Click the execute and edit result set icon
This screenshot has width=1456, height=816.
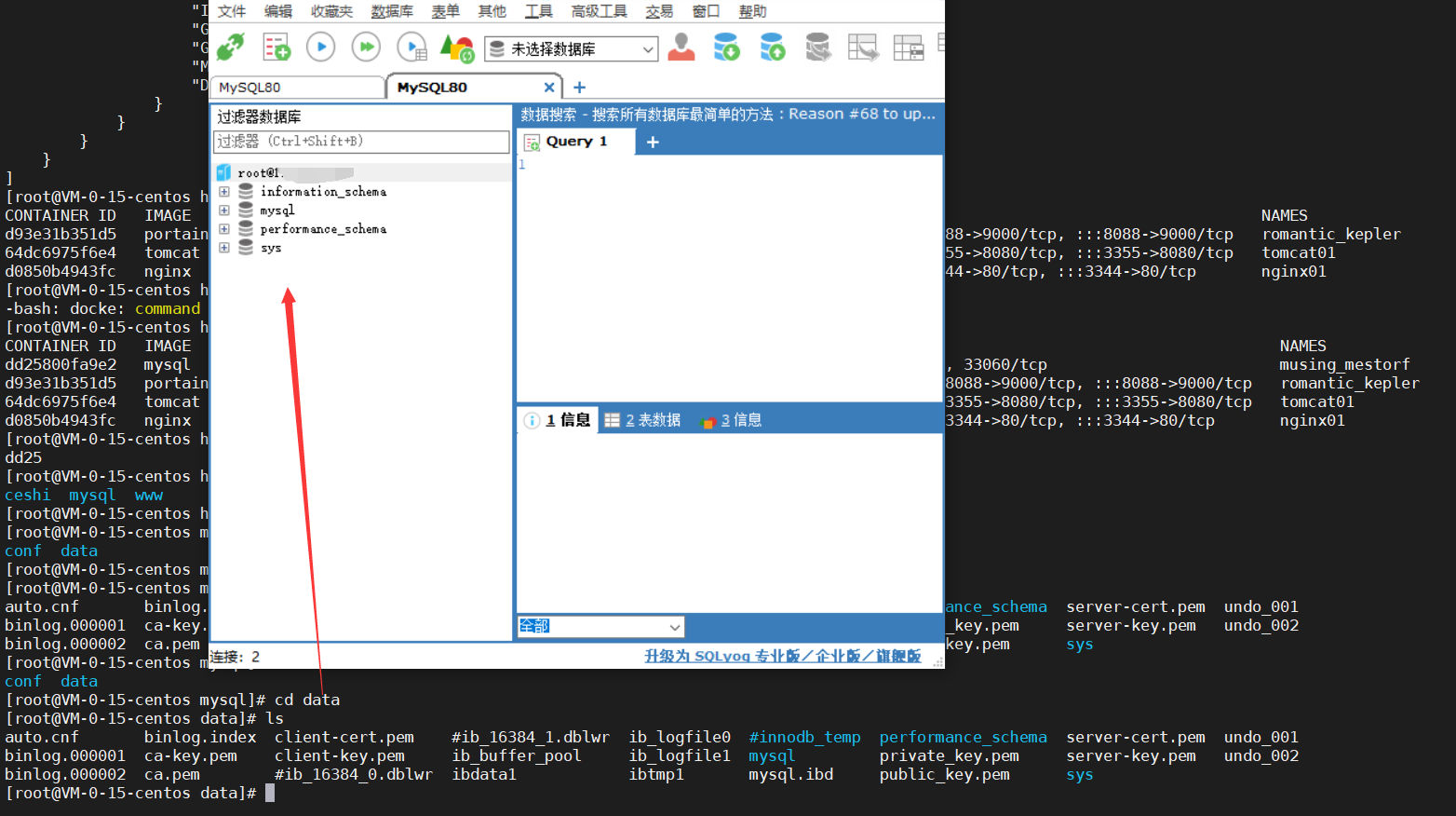[x=411, y=47]
